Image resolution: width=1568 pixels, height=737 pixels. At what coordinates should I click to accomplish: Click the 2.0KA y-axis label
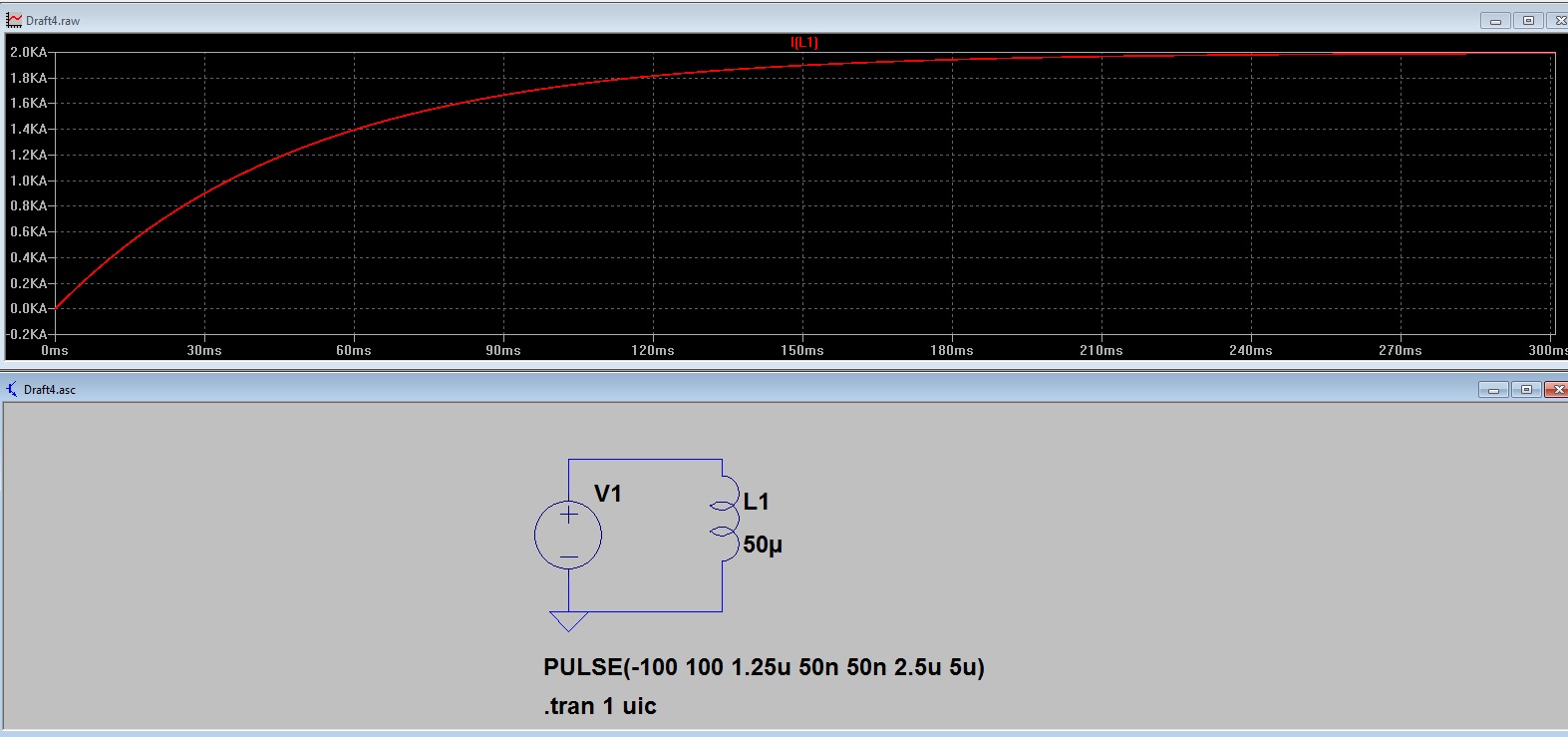point(28,52)
